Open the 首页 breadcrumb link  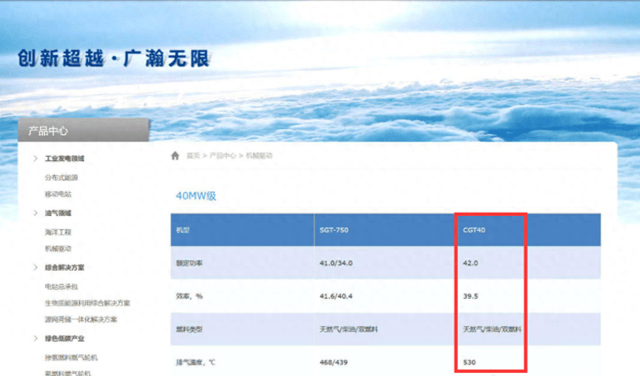pos(193,156)
